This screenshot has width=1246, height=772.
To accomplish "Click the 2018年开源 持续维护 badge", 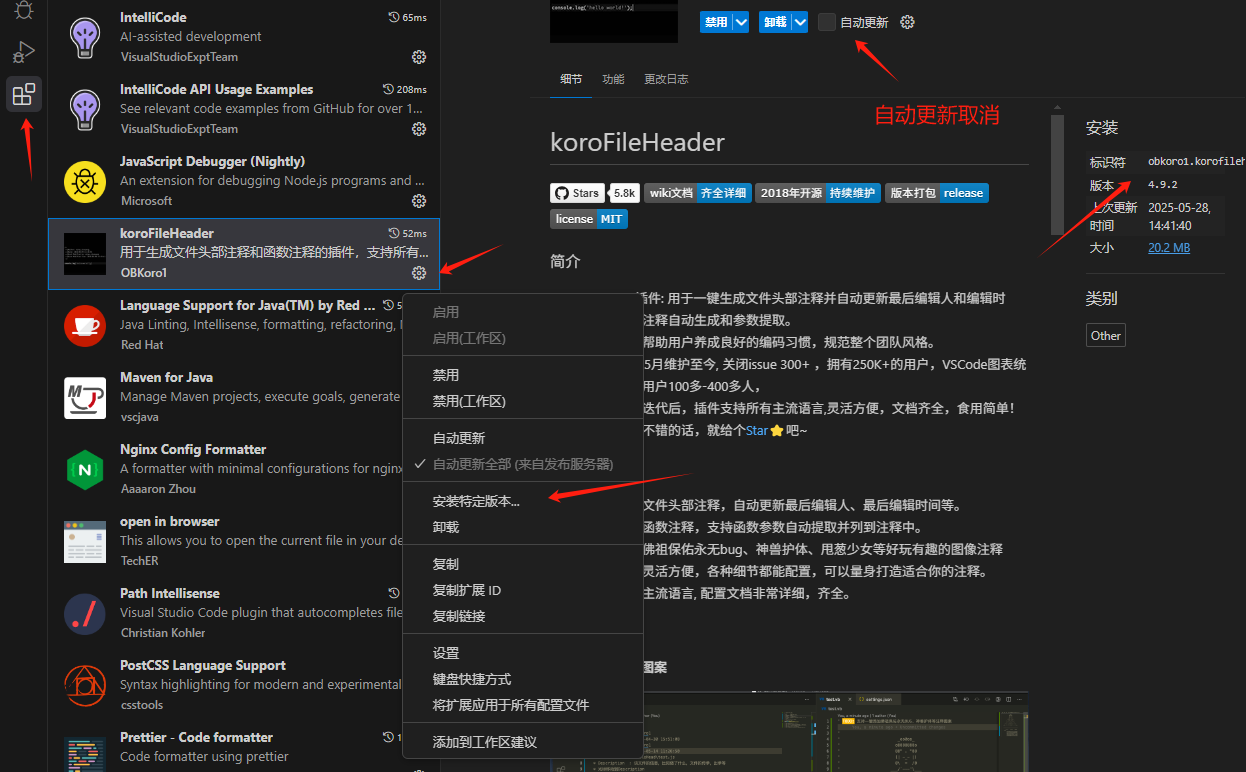I will click(x=818, y=193).
